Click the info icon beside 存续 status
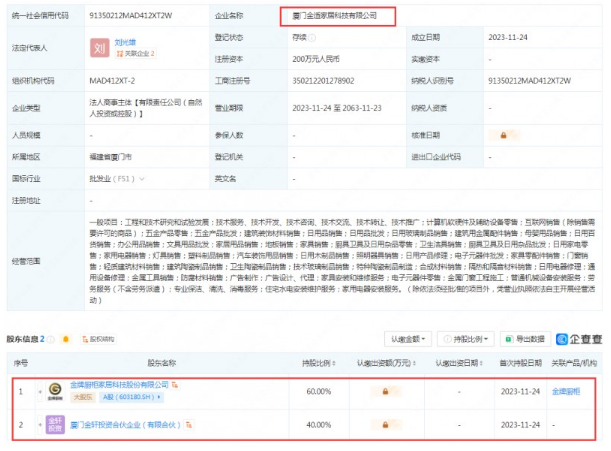 pos(312,38)
